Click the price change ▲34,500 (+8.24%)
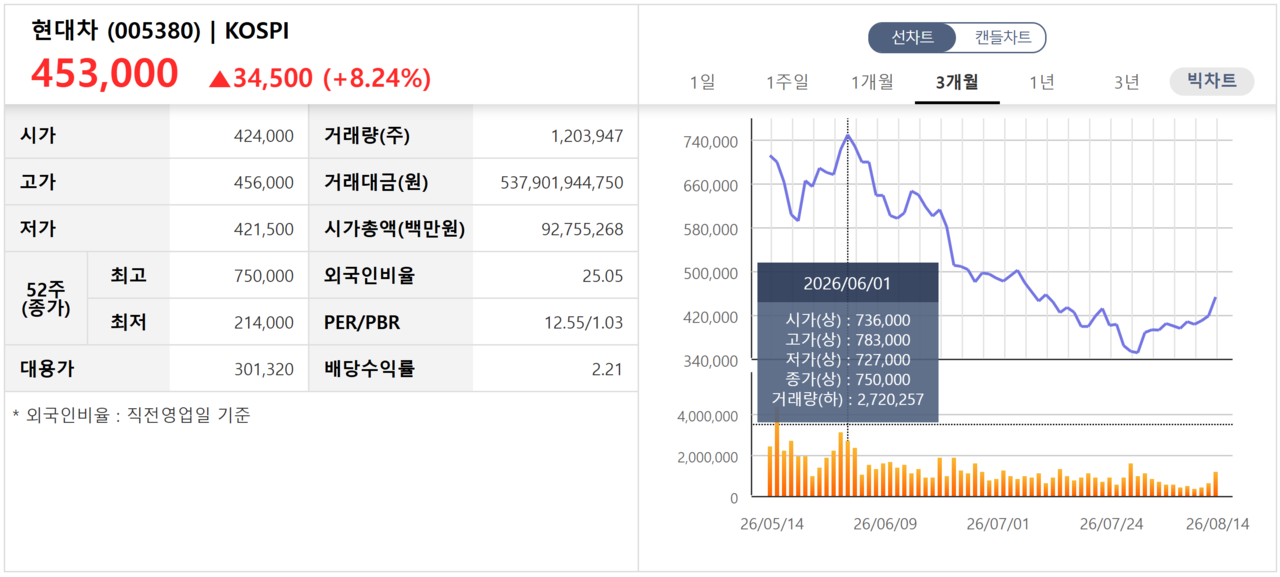 coord(320,78)
